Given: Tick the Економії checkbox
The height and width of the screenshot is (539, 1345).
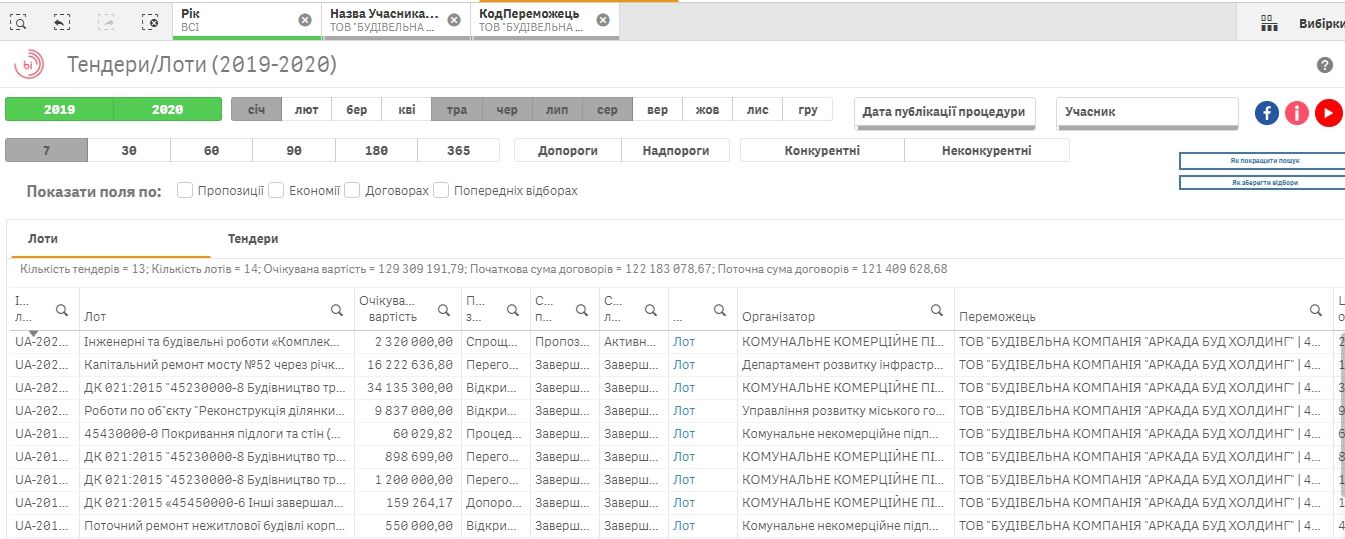Looking at the screenshot, I should (277, 190).
